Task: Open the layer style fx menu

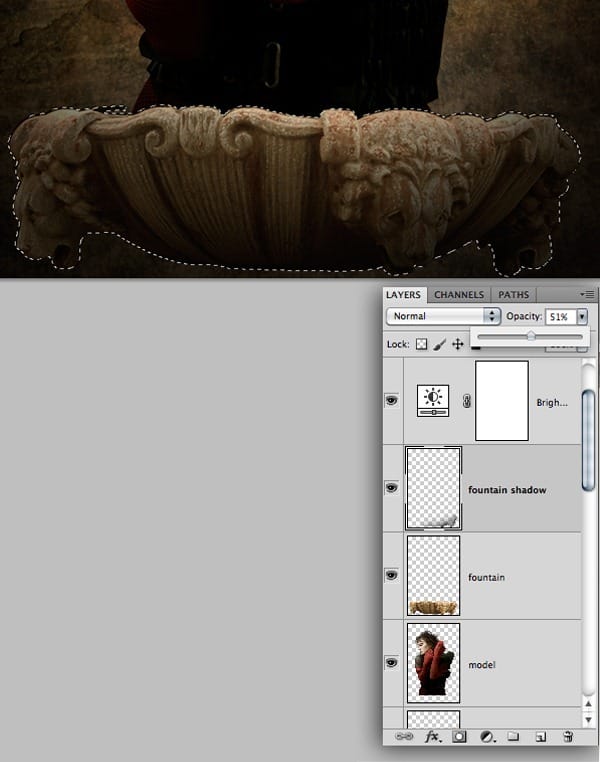Action: (x=433, y=737)
